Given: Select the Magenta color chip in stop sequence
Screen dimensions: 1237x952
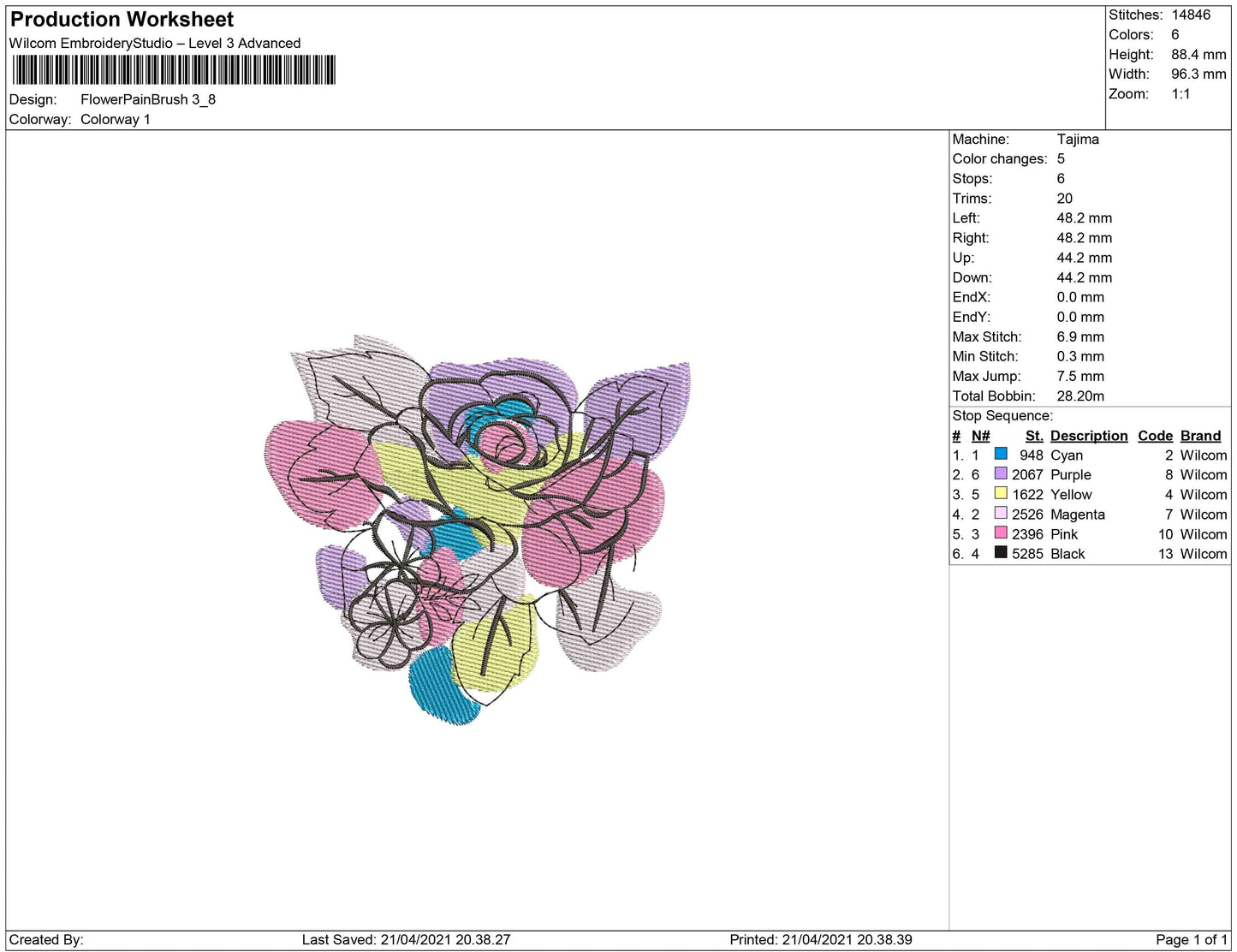Looking at the screenshot, I should coord(1000,514).
